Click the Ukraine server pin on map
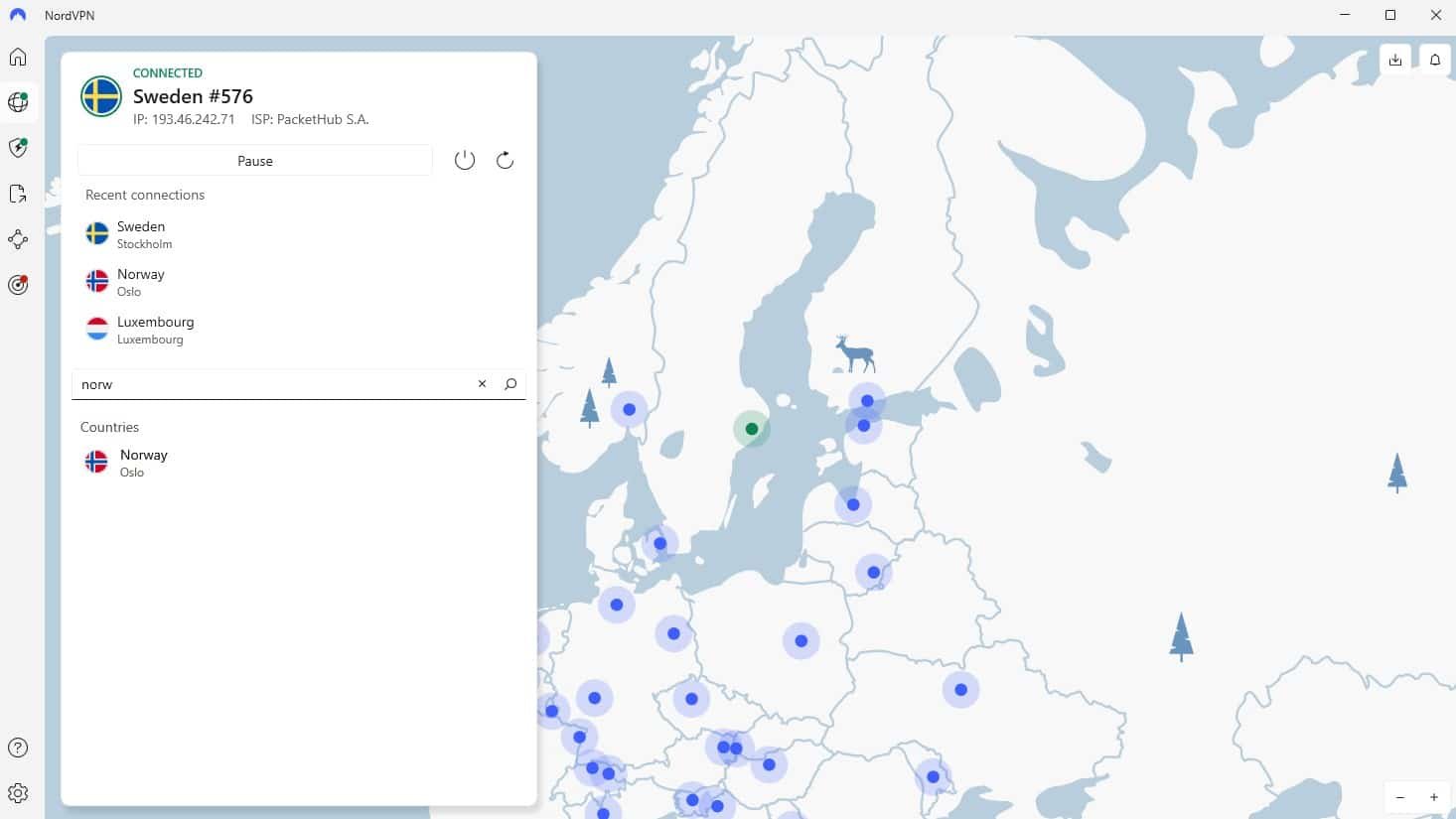Viewport: 1456px width, 819px height. pos(960,689)
